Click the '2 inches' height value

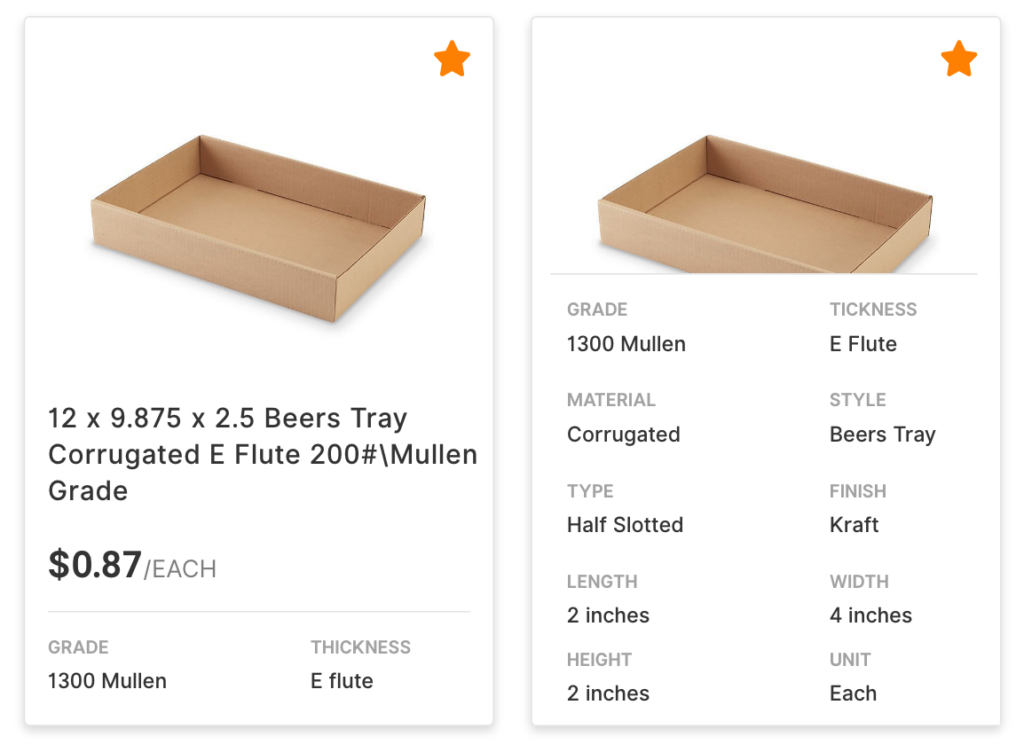pos(608,693)
